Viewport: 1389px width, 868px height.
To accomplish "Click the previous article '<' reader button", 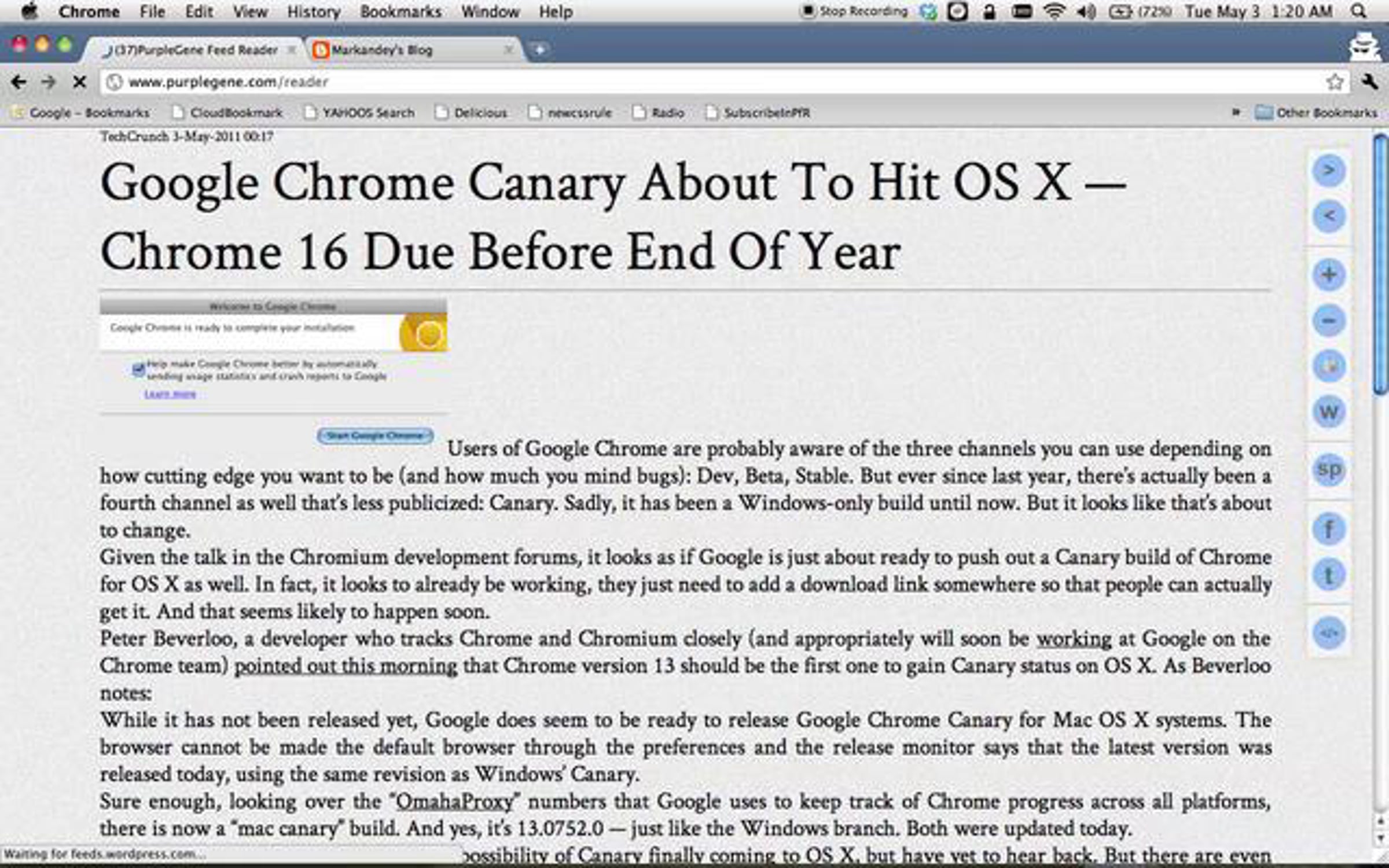I will pos(1329,216).
